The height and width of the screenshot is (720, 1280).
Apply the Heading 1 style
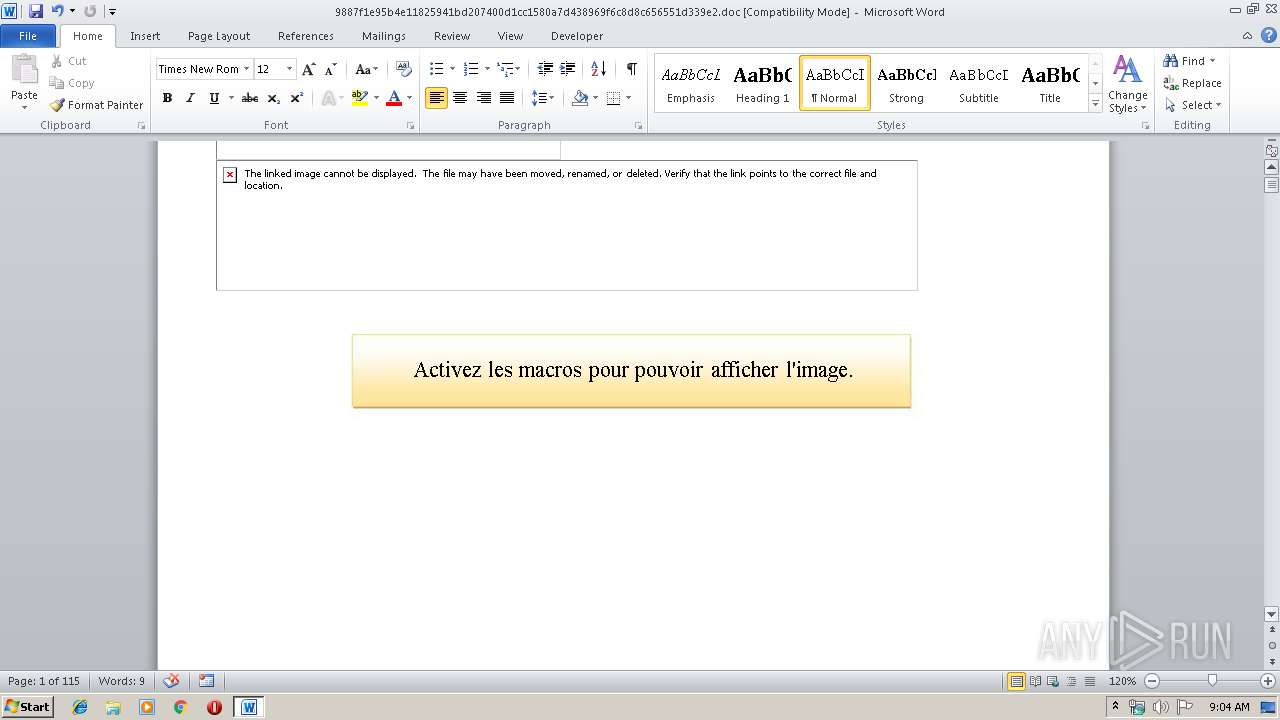(762, 83)
